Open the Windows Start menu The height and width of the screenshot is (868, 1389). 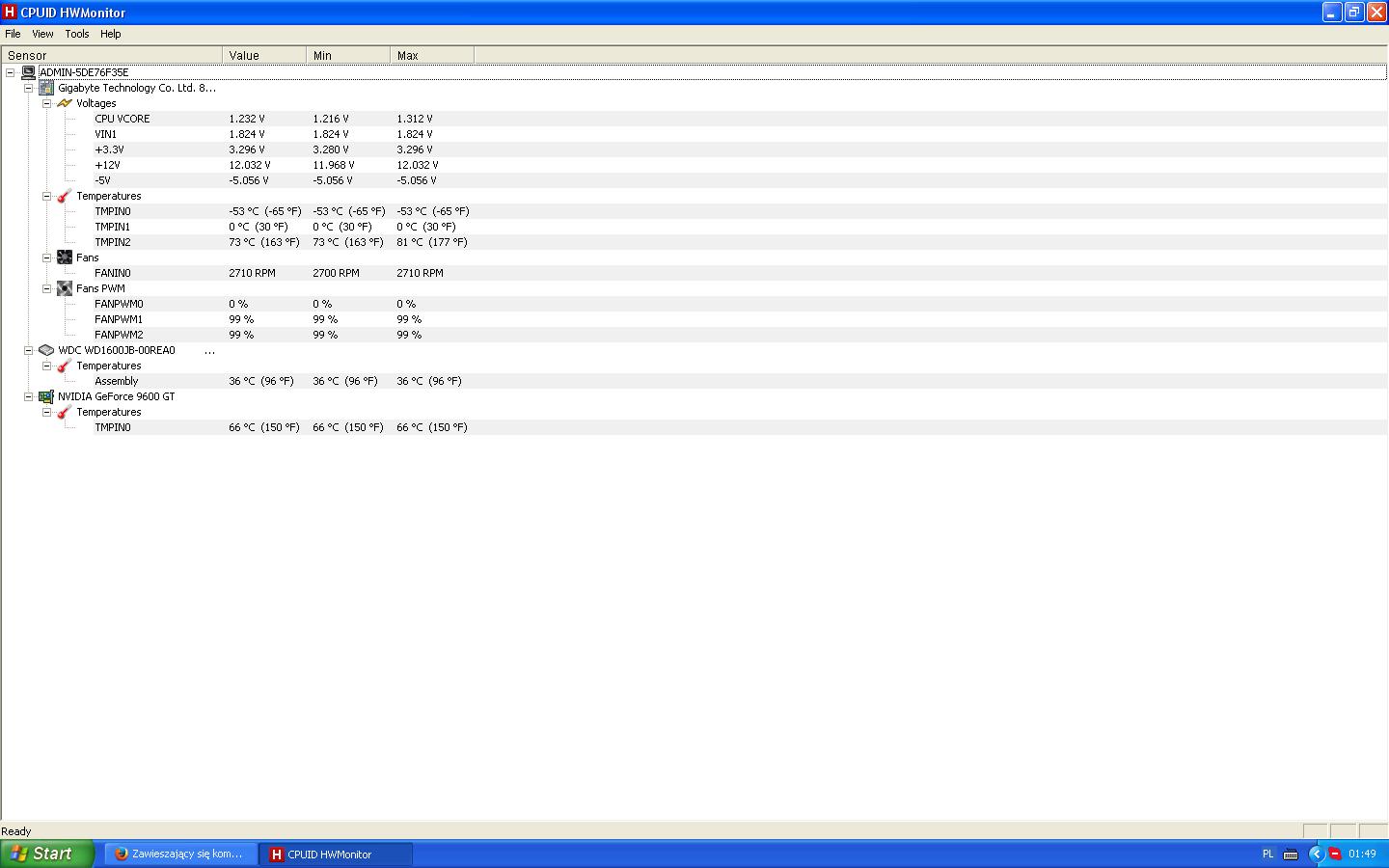tap(47, 854)
